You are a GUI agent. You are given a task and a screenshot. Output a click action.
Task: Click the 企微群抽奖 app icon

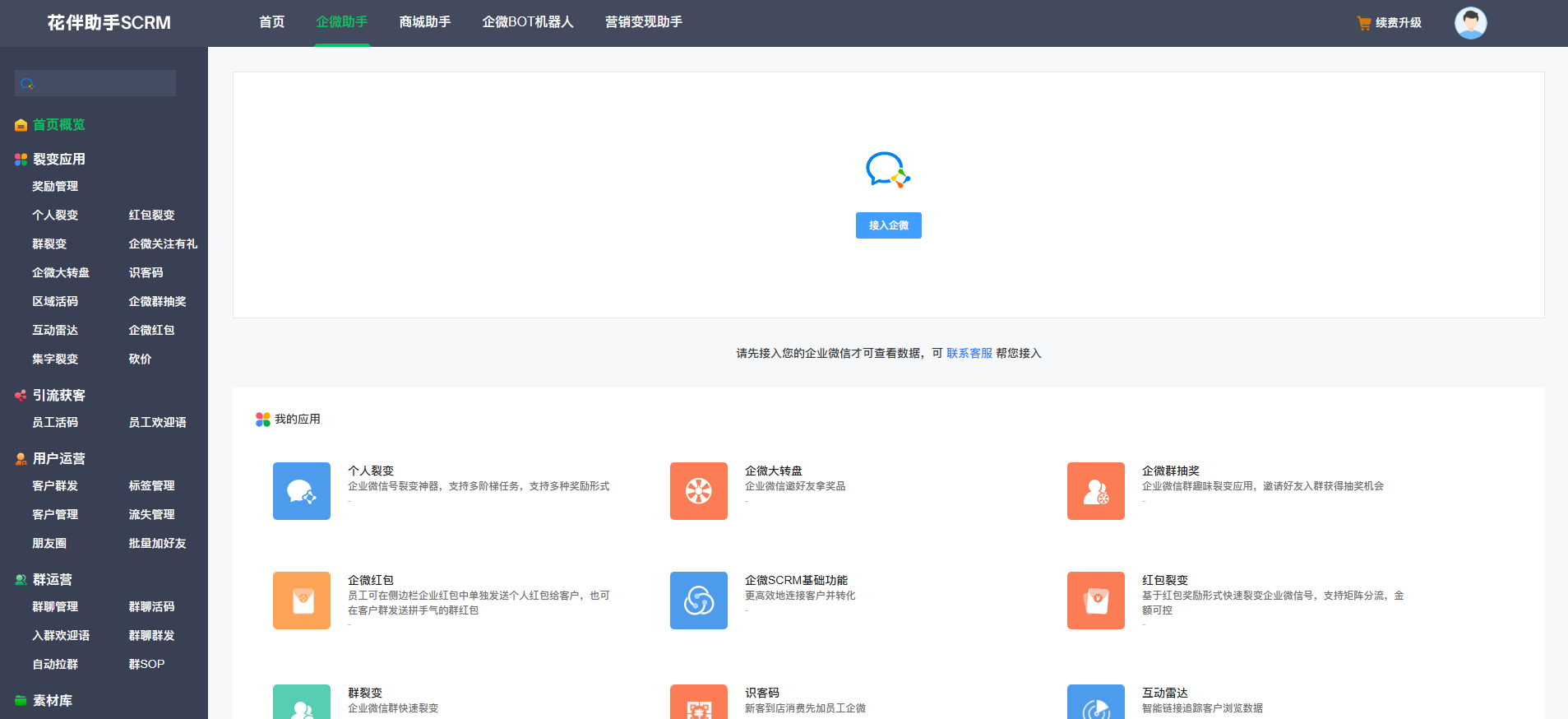tap(1096, 491)
